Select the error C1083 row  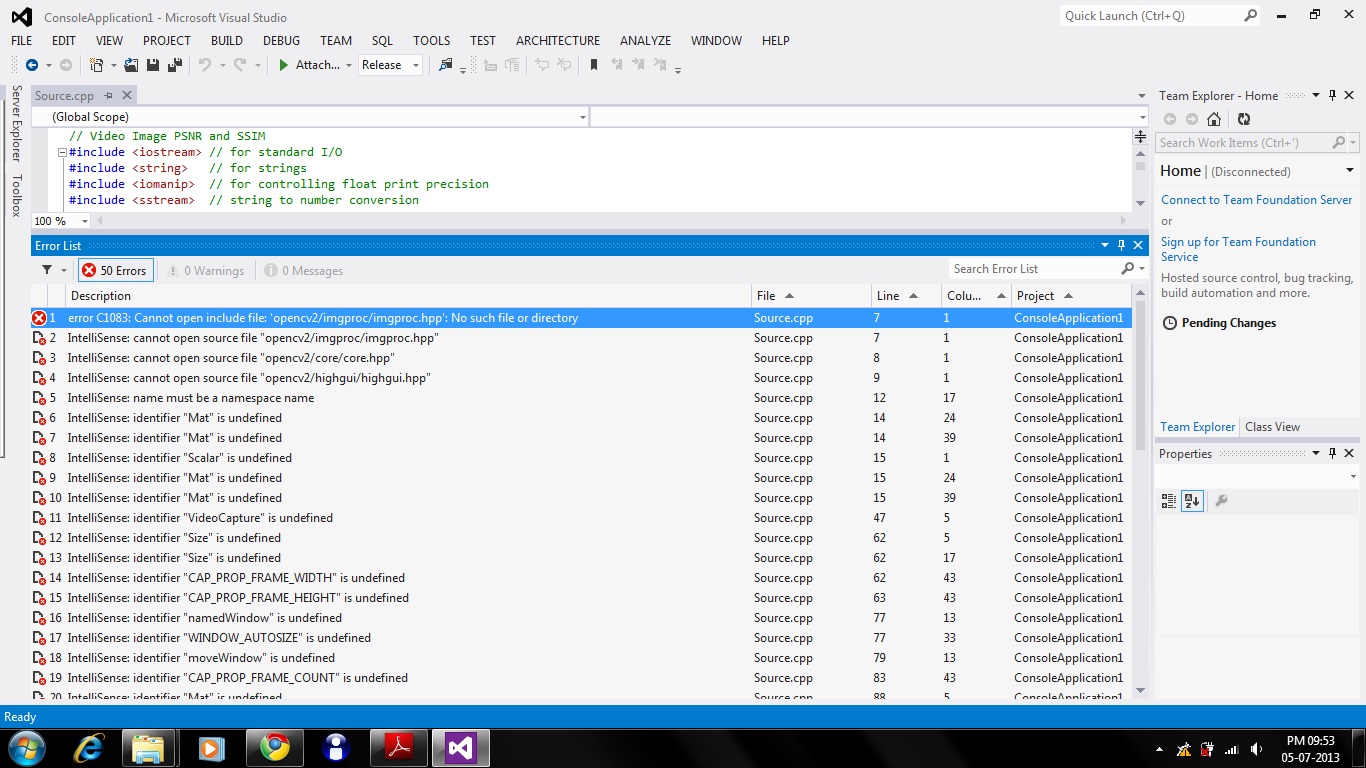click(581, 318)
